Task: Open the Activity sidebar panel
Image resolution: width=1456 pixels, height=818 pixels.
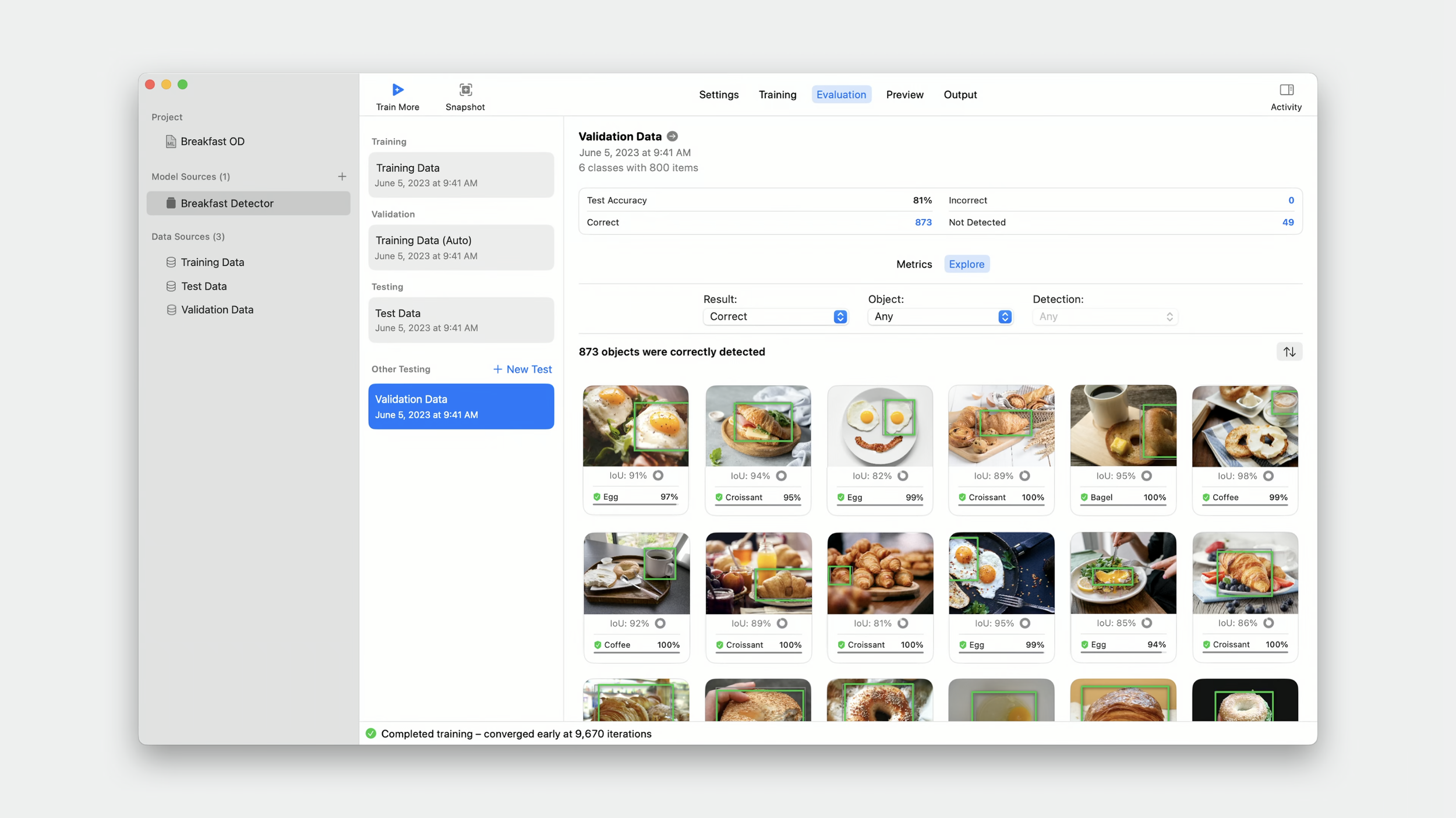Action: coord(1286,97)
